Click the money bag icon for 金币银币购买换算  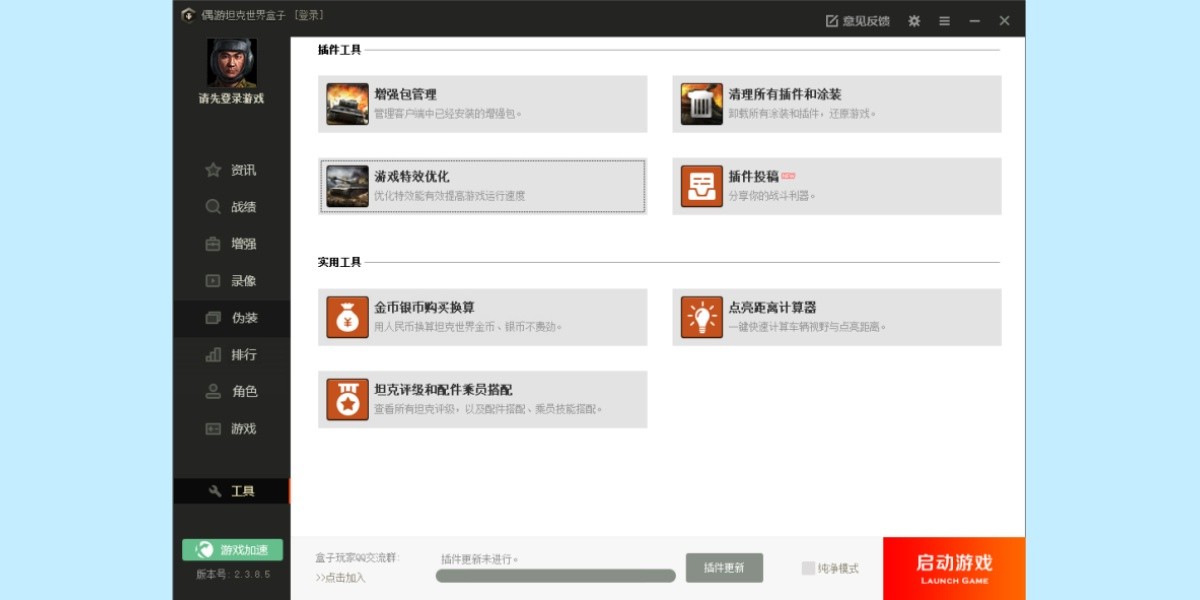tap(347, 317)
